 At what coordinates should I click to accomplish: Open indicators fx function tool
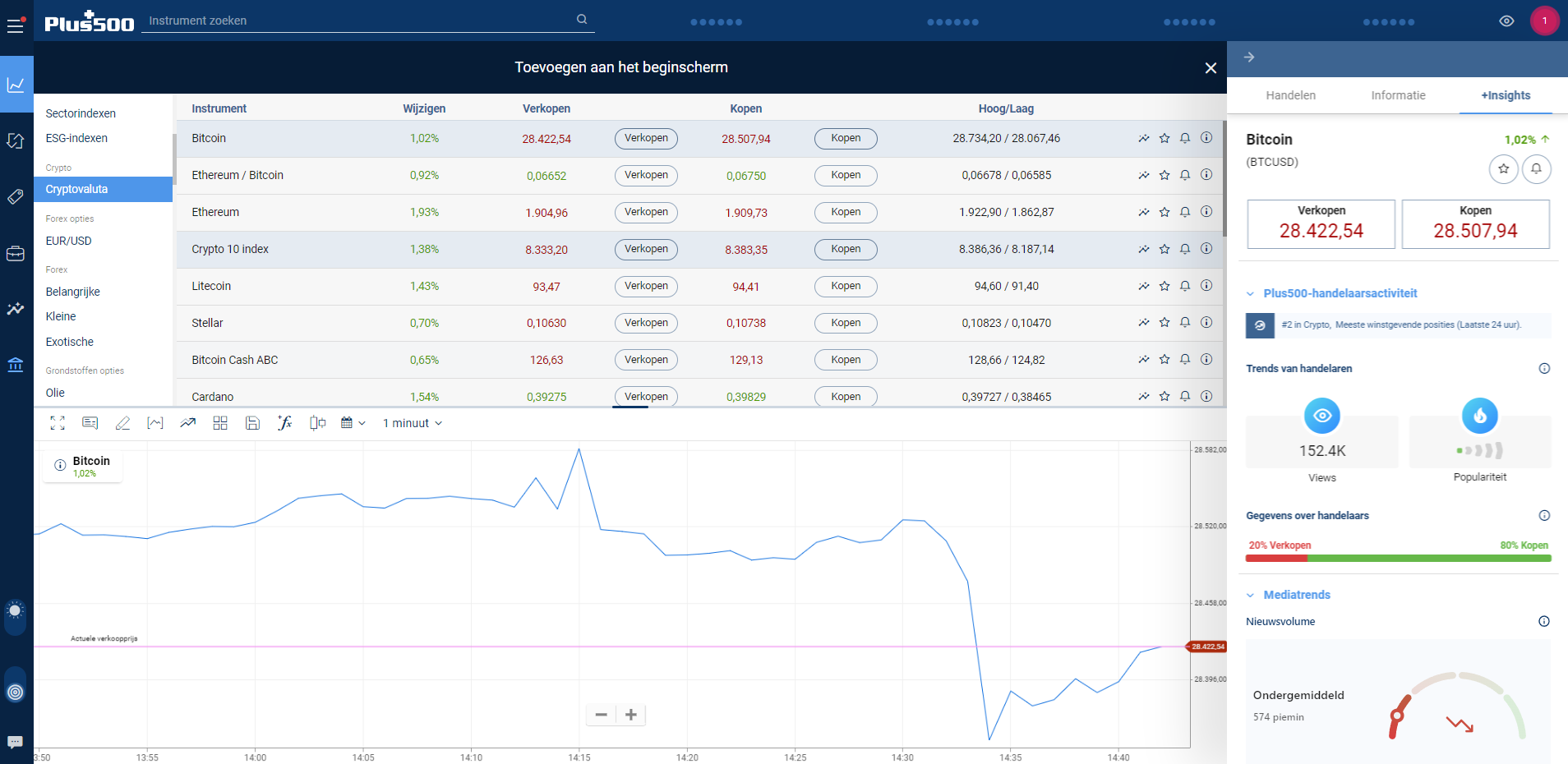click(x=284, y=423)
